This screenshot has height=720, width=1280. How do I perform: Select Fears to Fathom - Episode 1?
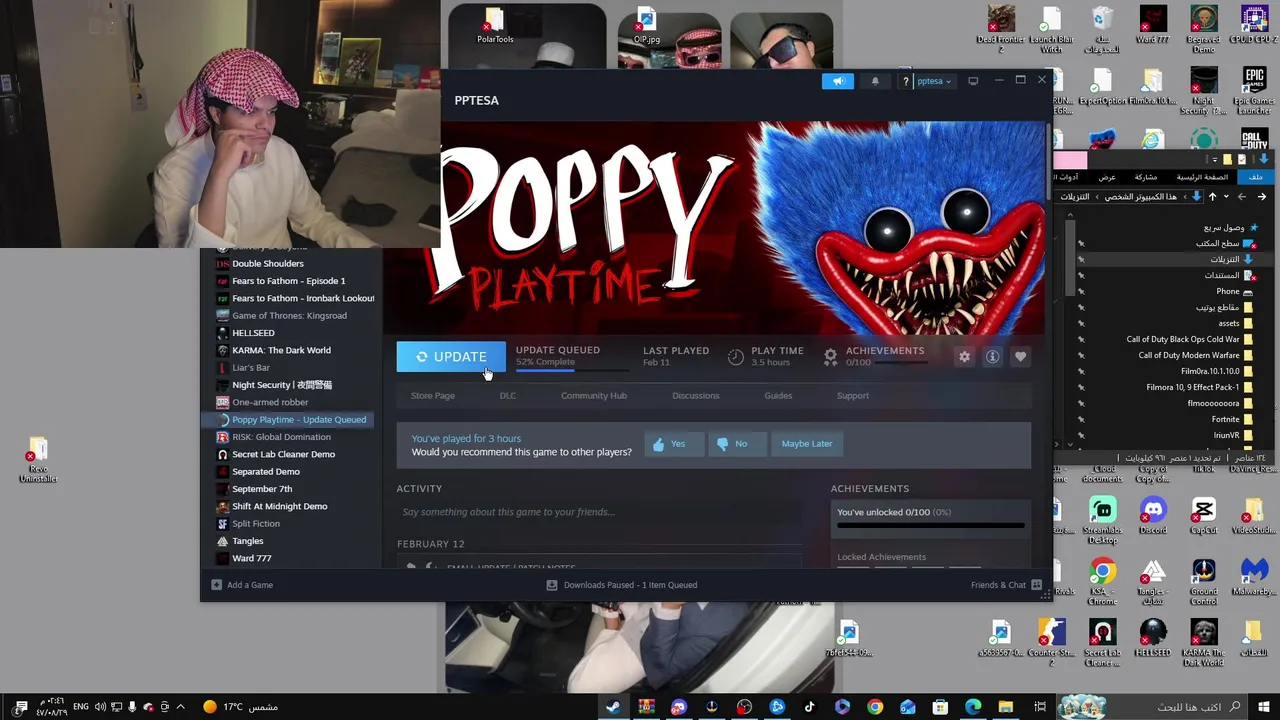coord(291,281)
